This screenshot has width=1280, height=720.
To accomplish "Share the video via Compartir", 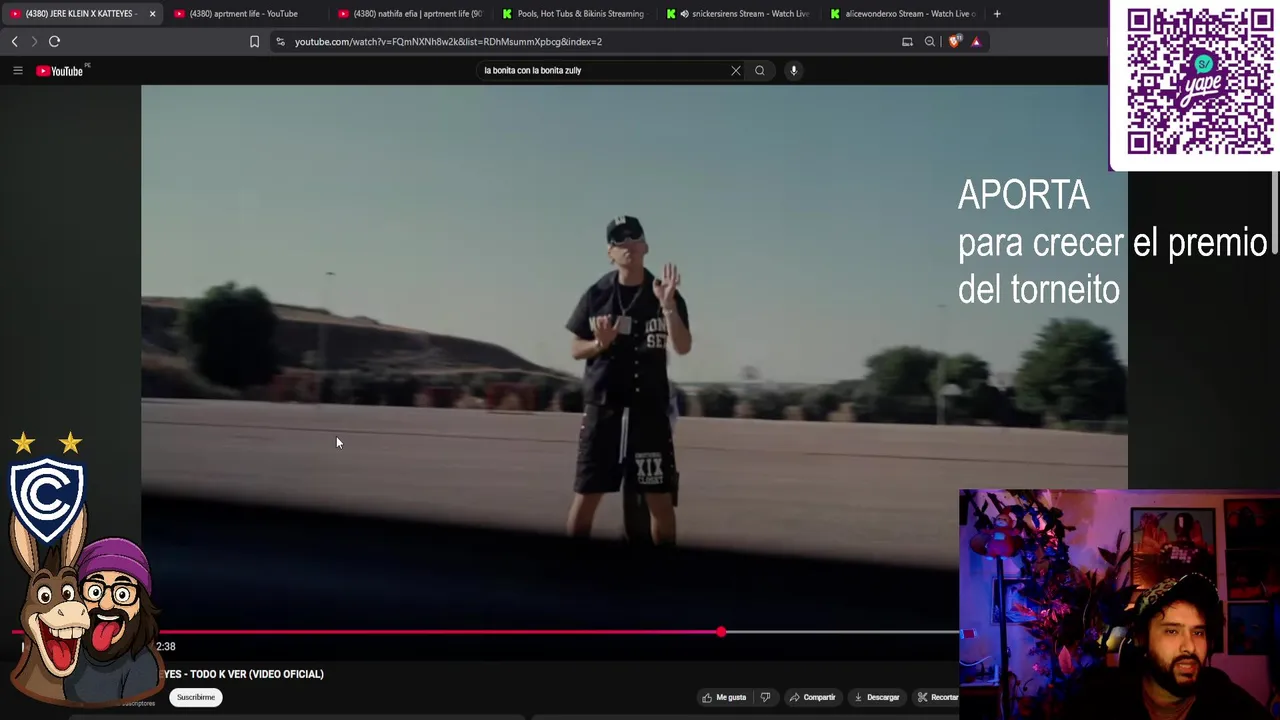I will coord(812,697).
